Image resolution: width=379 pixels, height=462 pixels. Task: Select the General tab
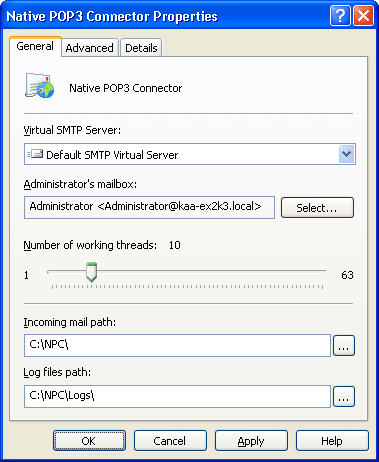35,46
